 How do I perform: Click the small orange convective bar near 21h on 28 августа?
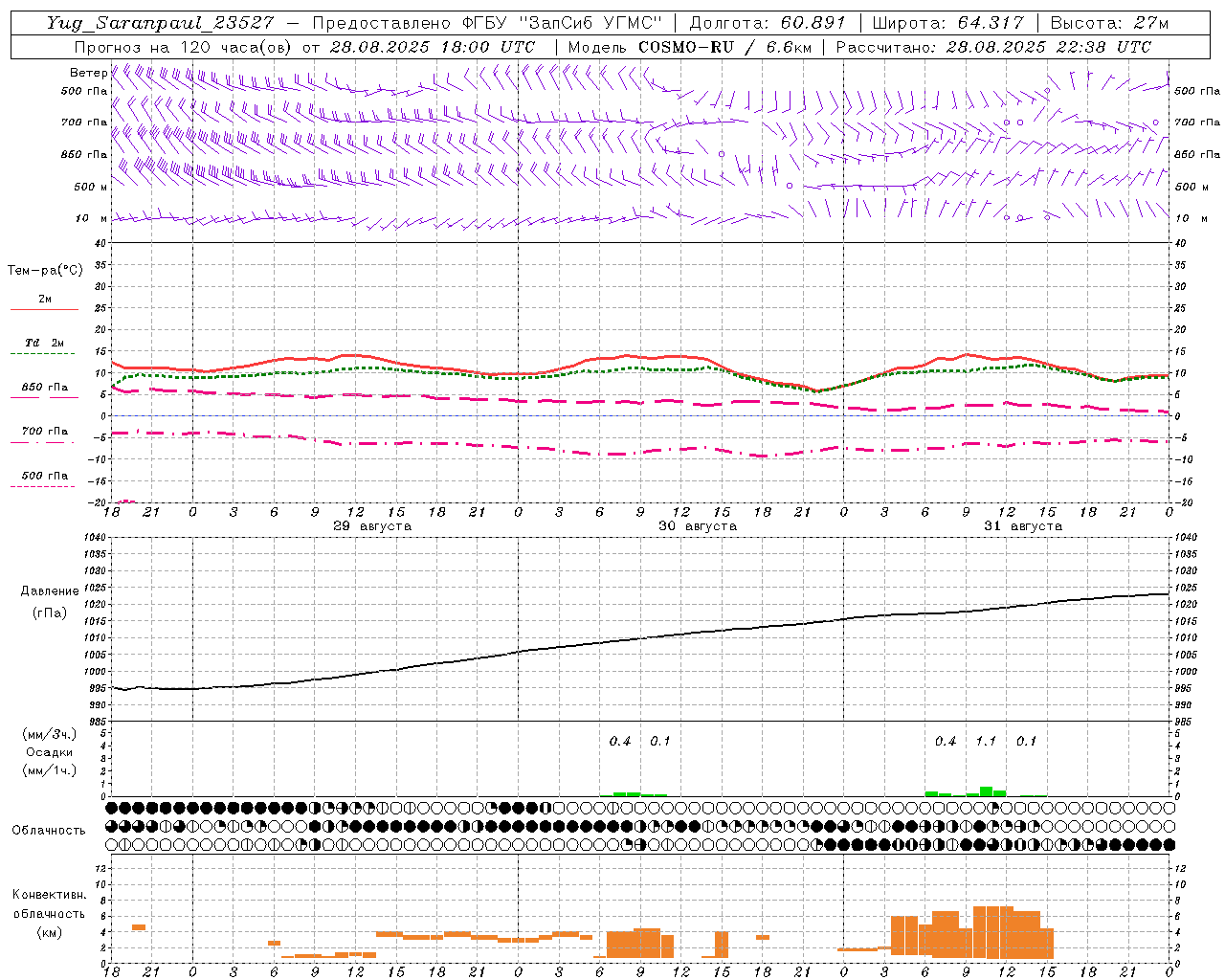(x=139, y=926)
